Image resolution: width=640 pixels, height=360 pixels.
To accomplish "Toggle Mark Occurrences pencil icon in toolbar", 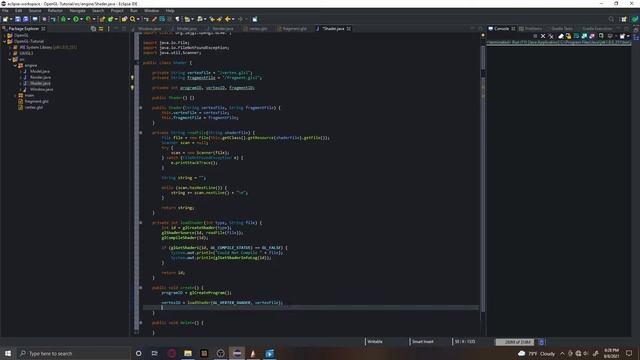I will 154,19.
